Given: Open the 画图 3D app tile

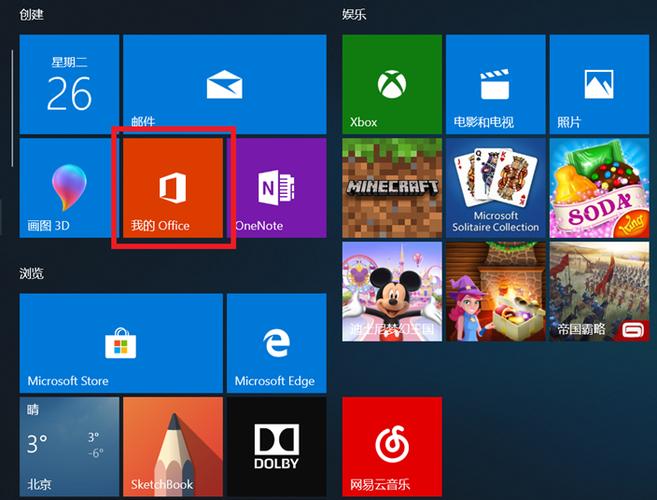Looking at the screenshot, I should [68, 188].
